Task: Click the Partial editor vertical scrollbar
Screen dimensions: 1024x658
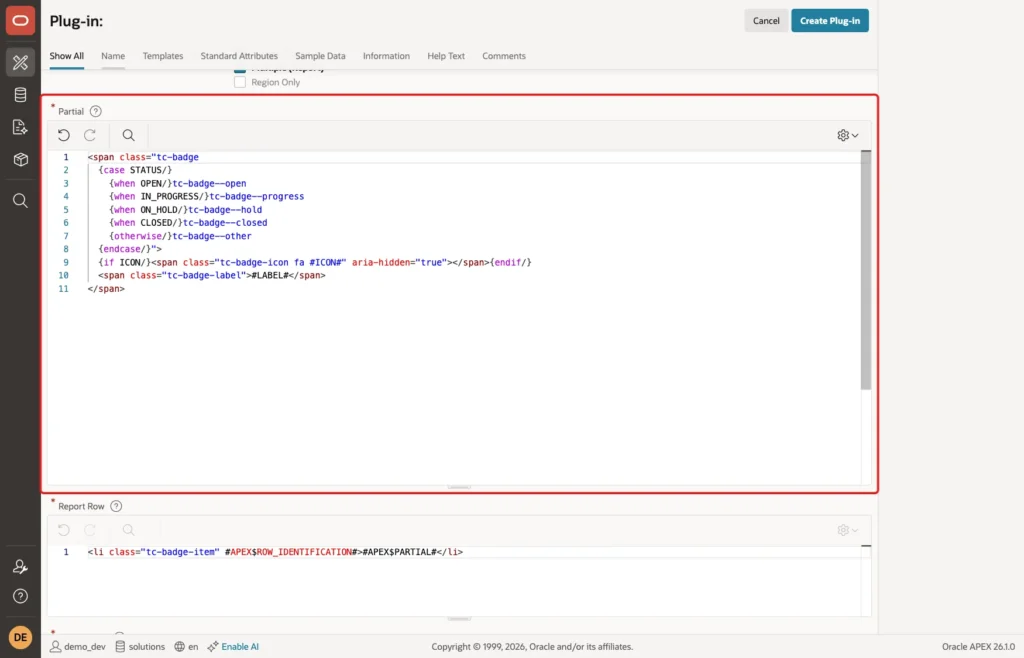Action: coord(865,270)
